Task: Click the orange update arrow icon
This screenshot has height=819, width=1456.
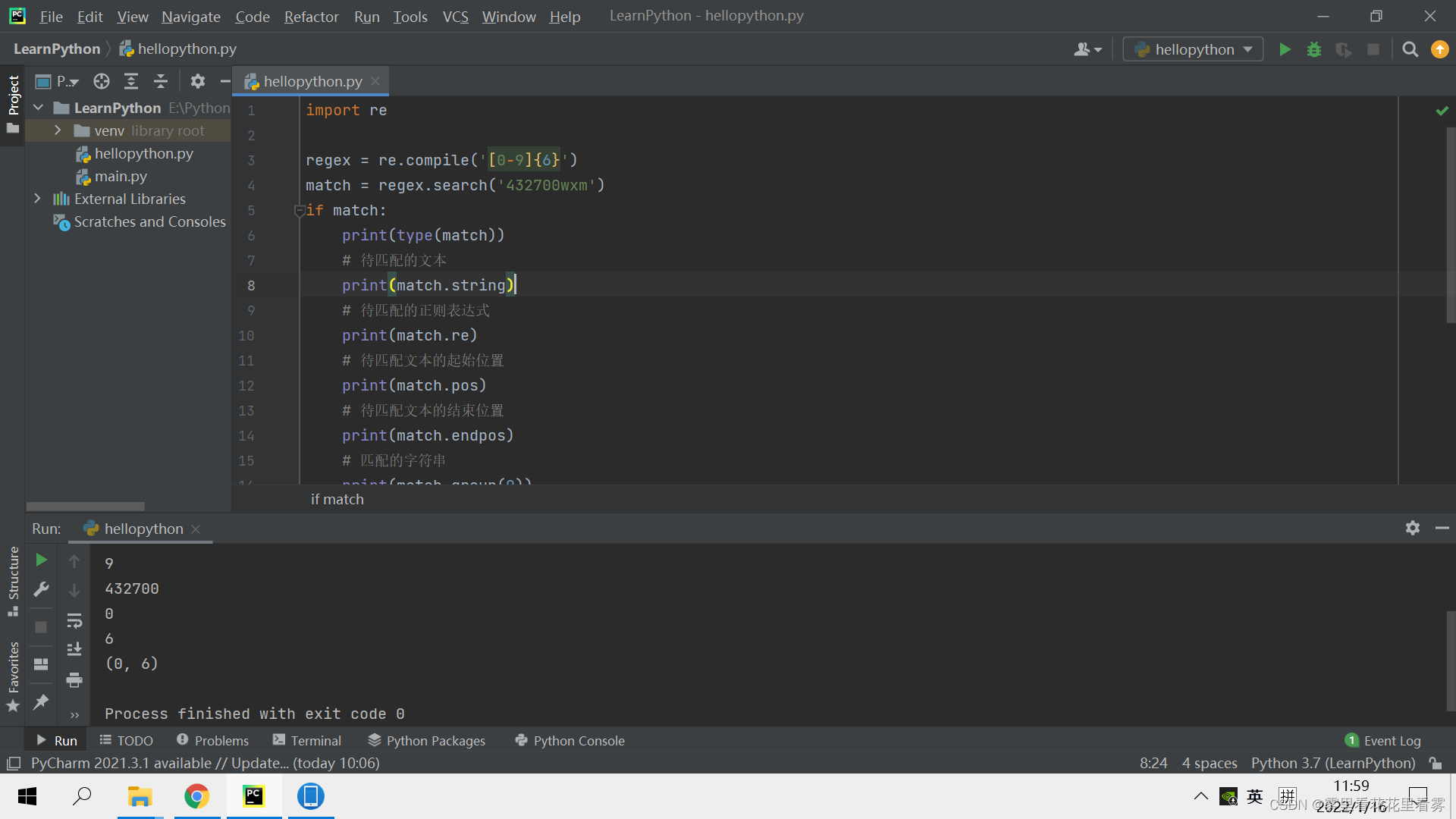Action: click(1439, 49)
